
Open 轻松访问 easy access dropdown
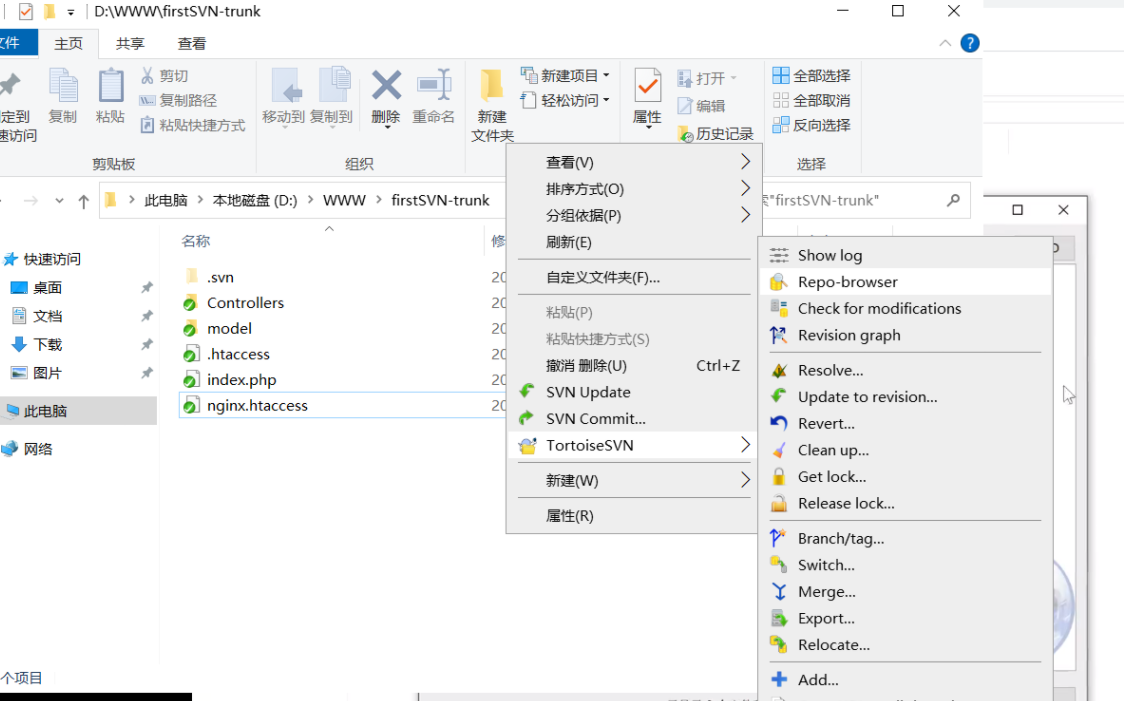tap(566, 100)
